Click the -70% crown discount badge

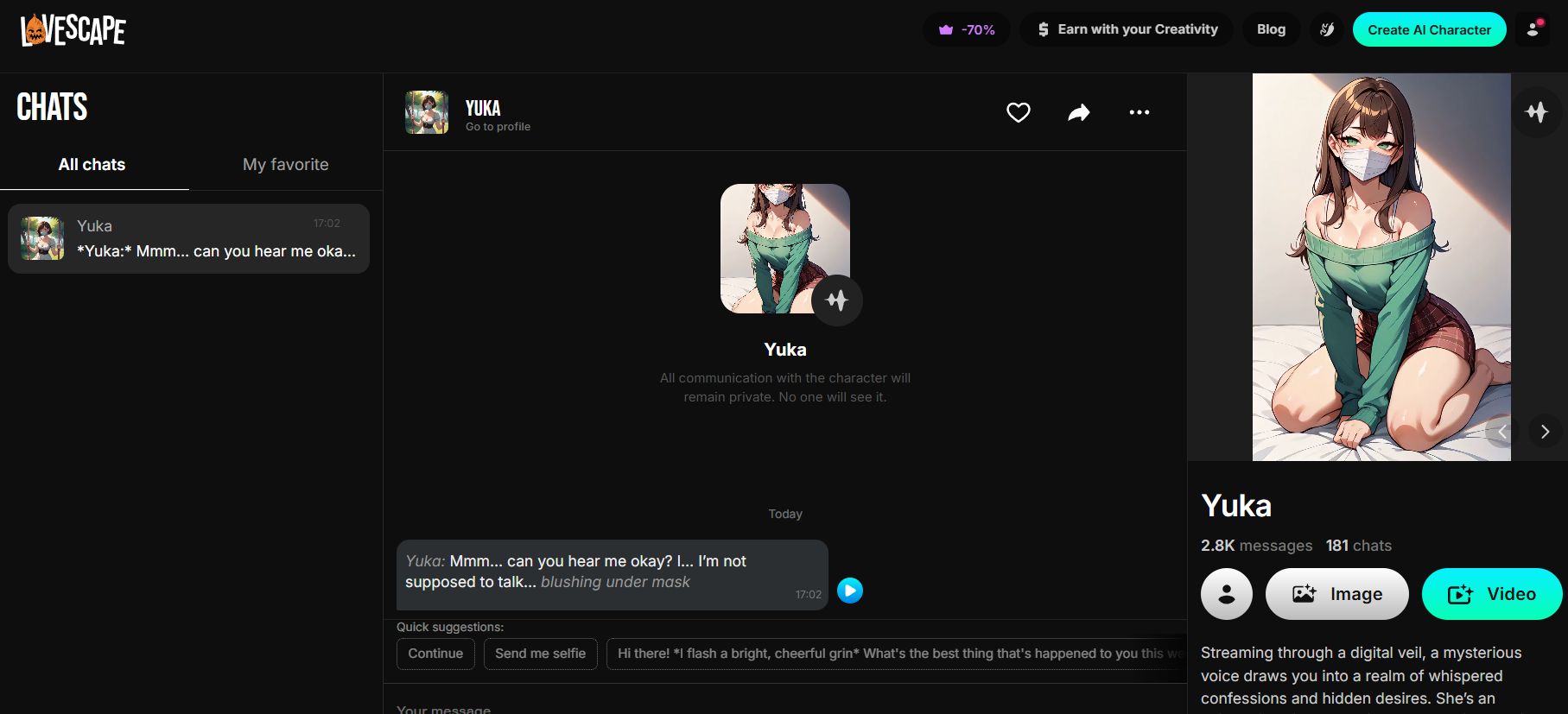pyautogui.click(x=967, y=29)
